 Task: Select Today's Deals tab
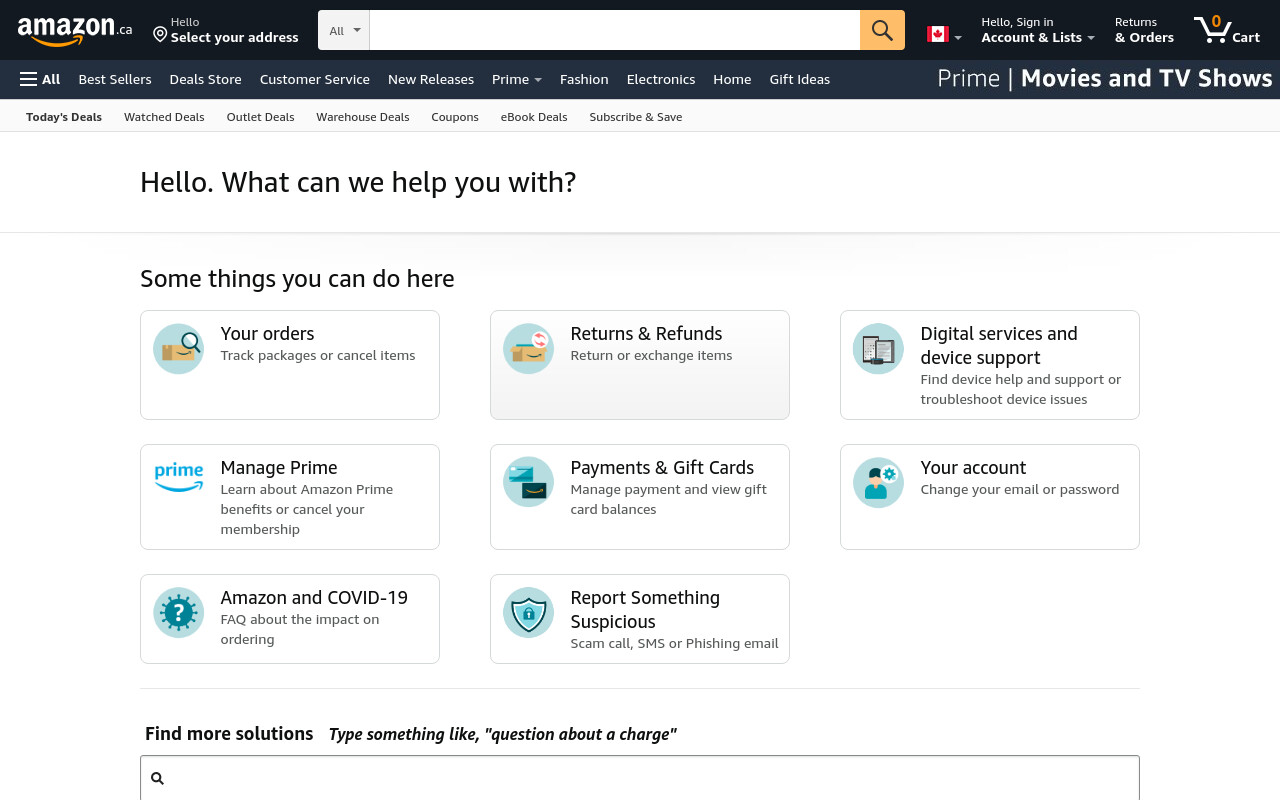64,117
